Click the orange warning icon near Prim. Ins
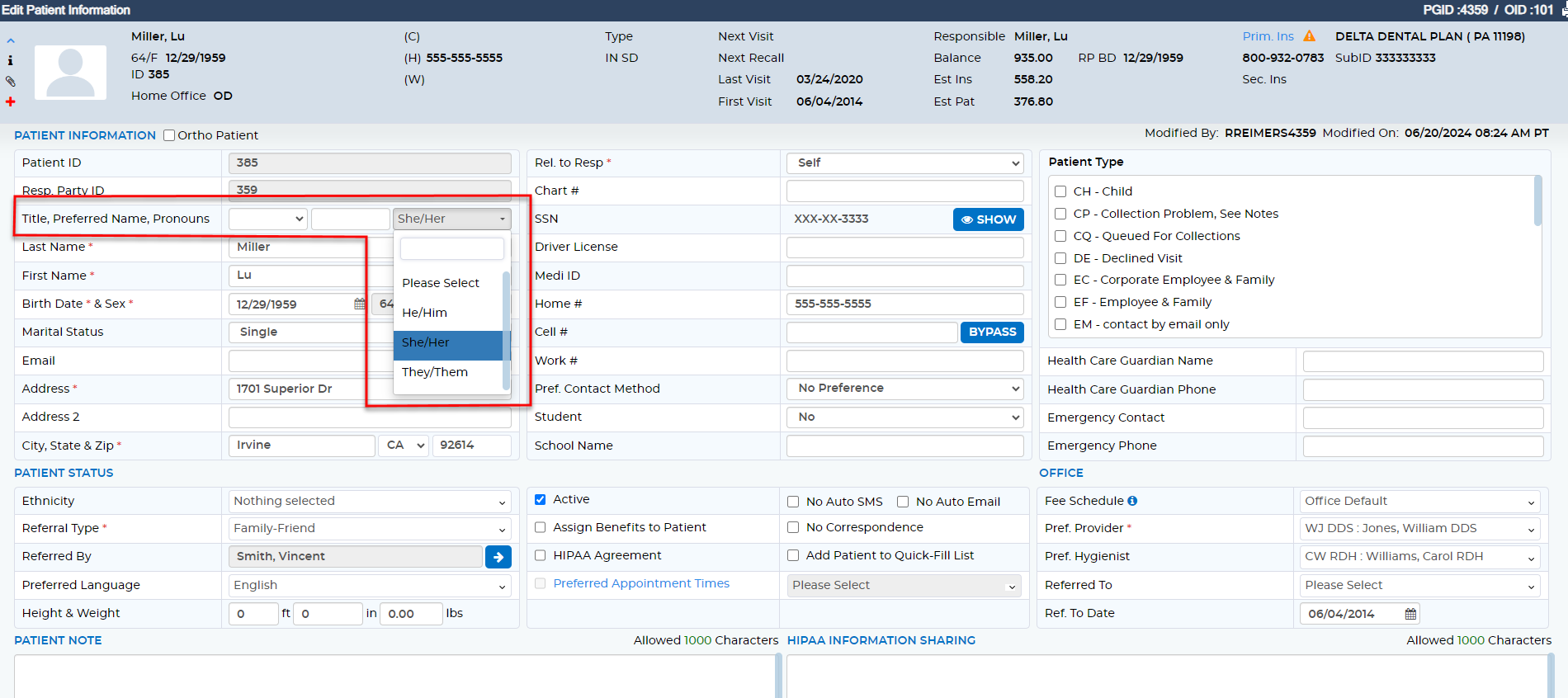 coord(1309,36)
